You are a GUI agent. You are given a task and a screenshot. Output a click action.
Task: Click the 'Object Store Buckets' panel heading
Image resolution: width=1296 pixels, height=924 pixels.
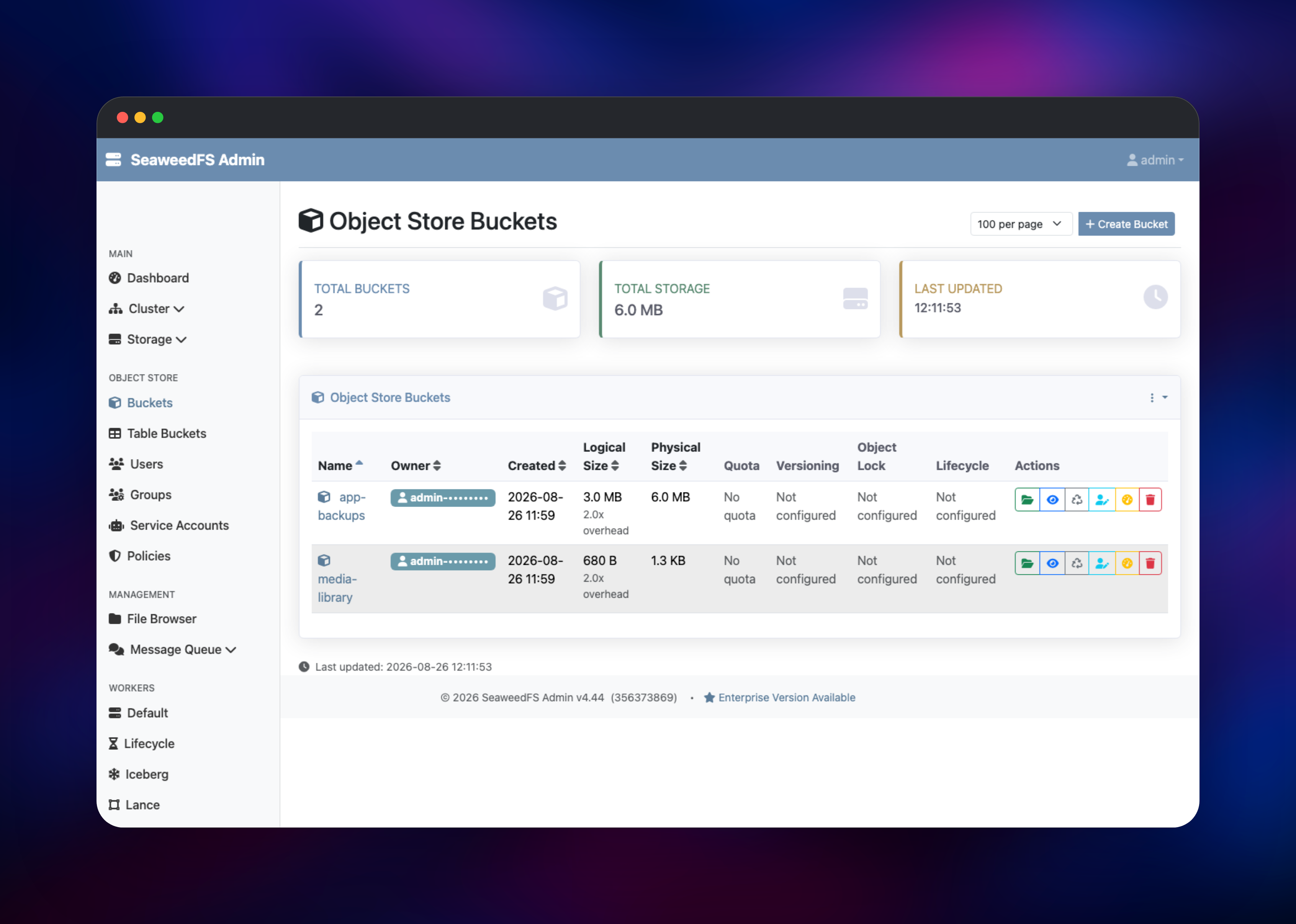[390, 397]
